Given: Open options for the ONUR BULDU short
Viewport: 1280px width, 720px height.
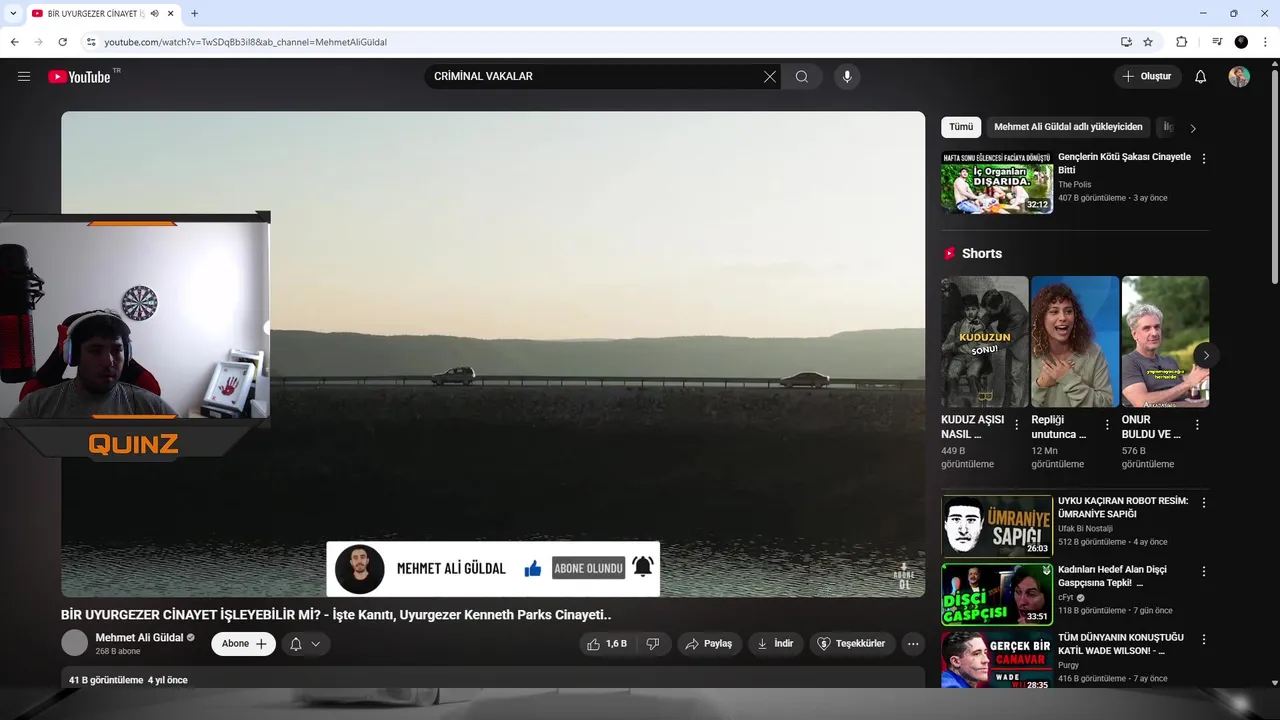Looking at the screenshot, I should 1197,425.
